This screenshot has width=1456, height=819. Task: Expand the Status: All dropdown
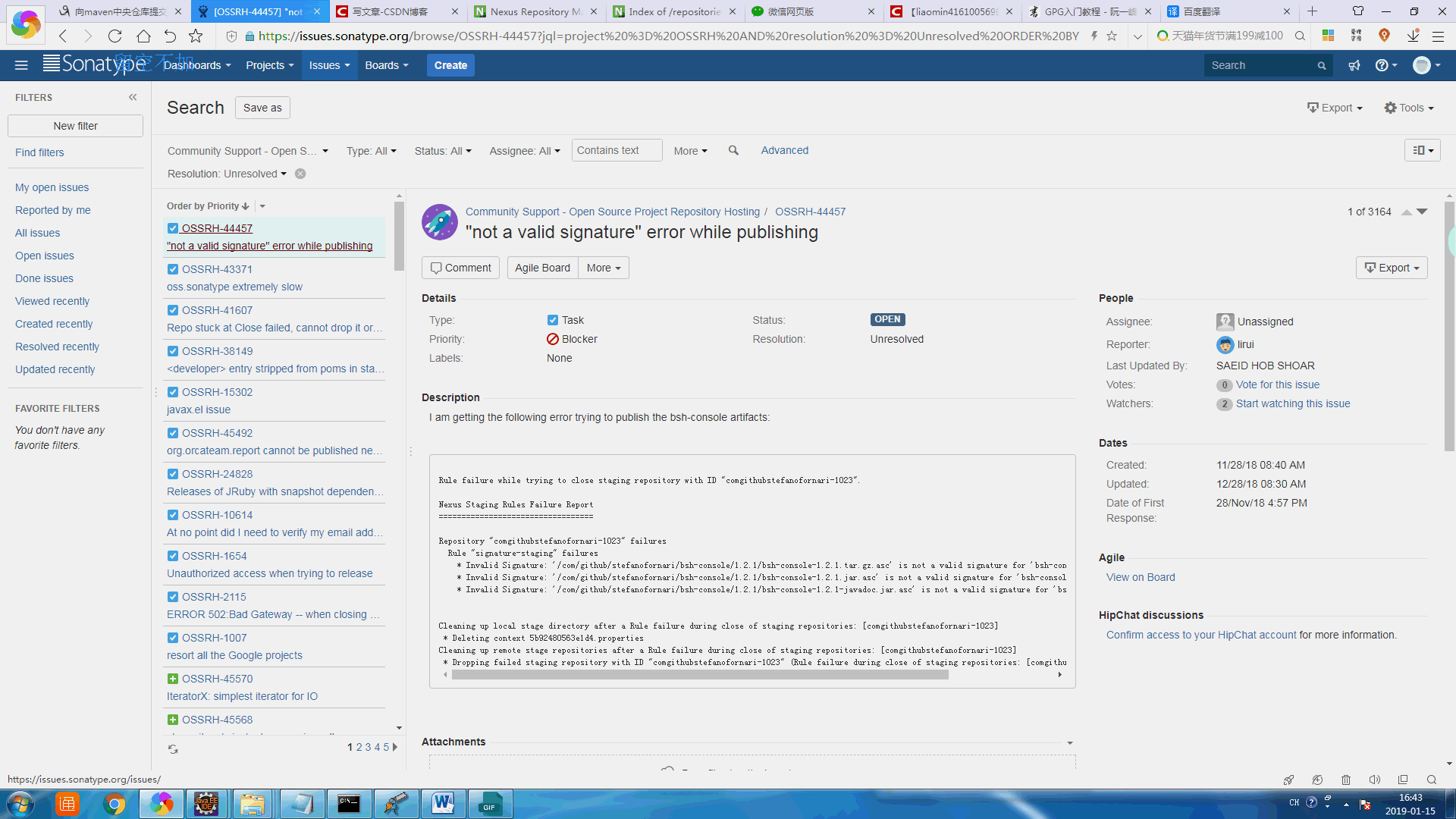(x=443, y=151)
